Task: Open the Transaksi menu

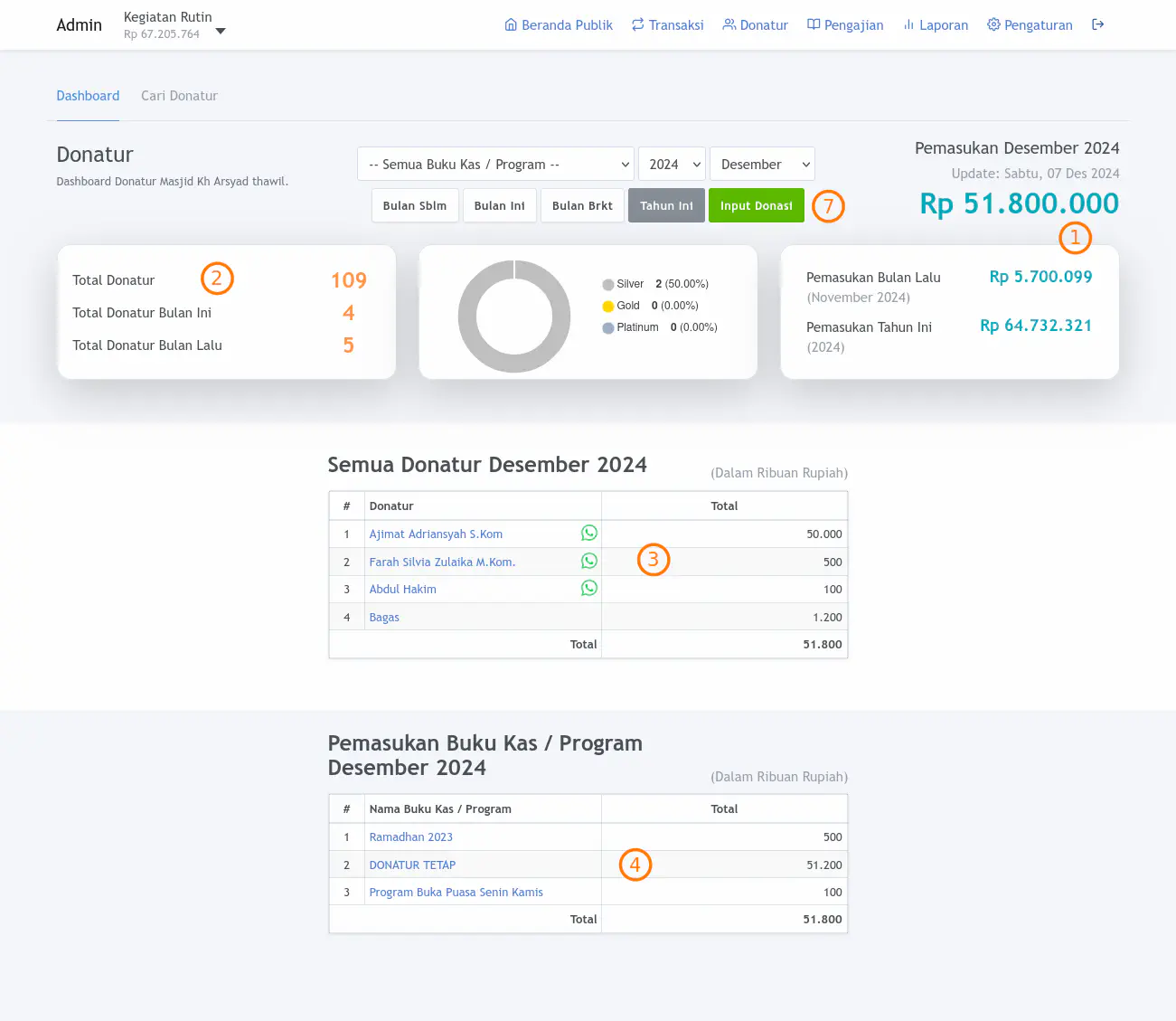Action: [667, 25]
